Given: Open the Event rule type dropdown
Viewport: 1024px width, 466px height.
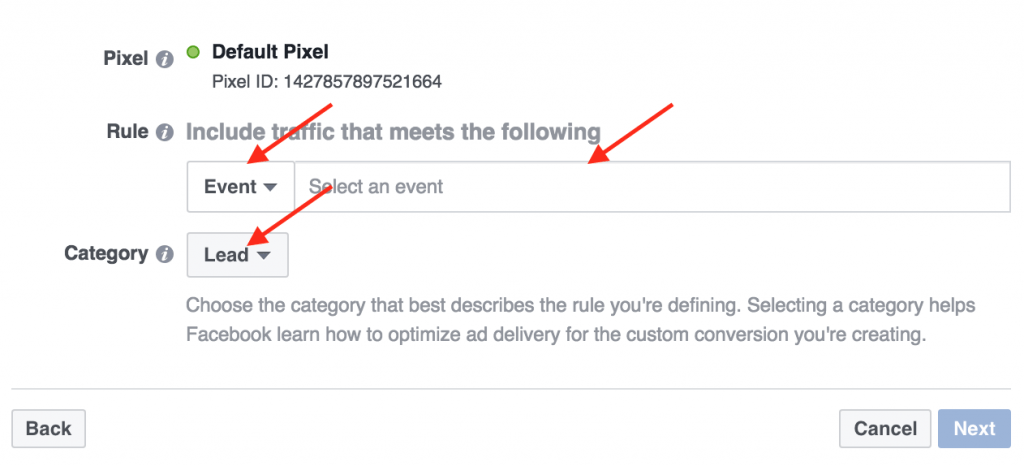Looking at the screenshot, I should [x=240, y=187].
